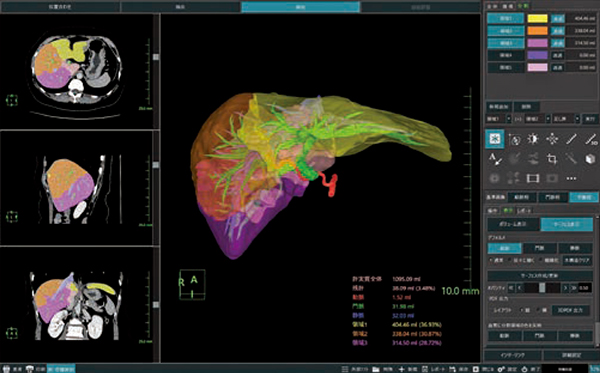Viewport: 600px width, 373px height.
Task: Click the yellow color swatch of region 1
Action: point(537,18)
